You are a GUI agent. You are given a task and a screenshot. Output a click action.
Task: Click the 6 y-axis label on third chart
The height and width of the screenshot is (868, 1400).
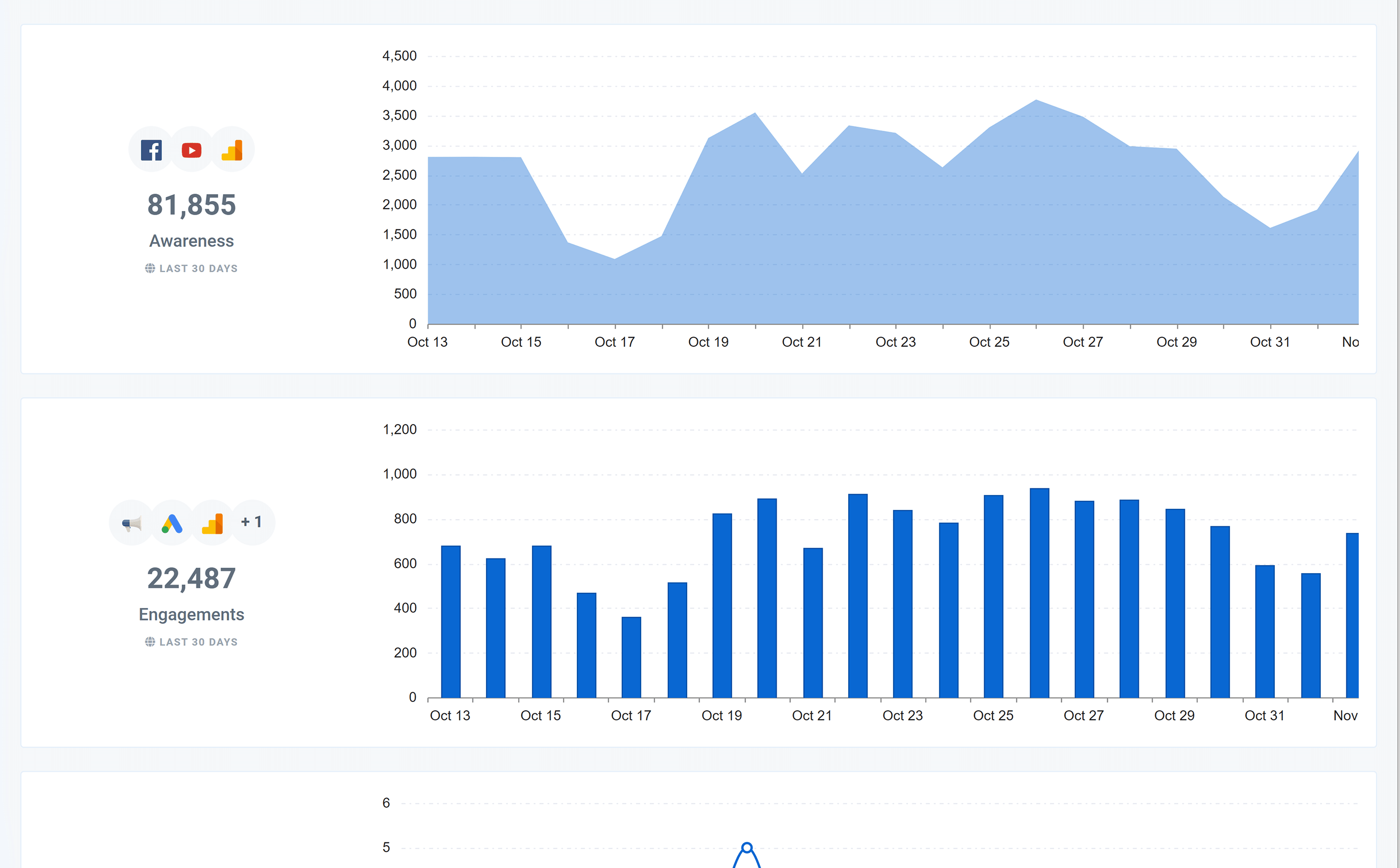386,803
